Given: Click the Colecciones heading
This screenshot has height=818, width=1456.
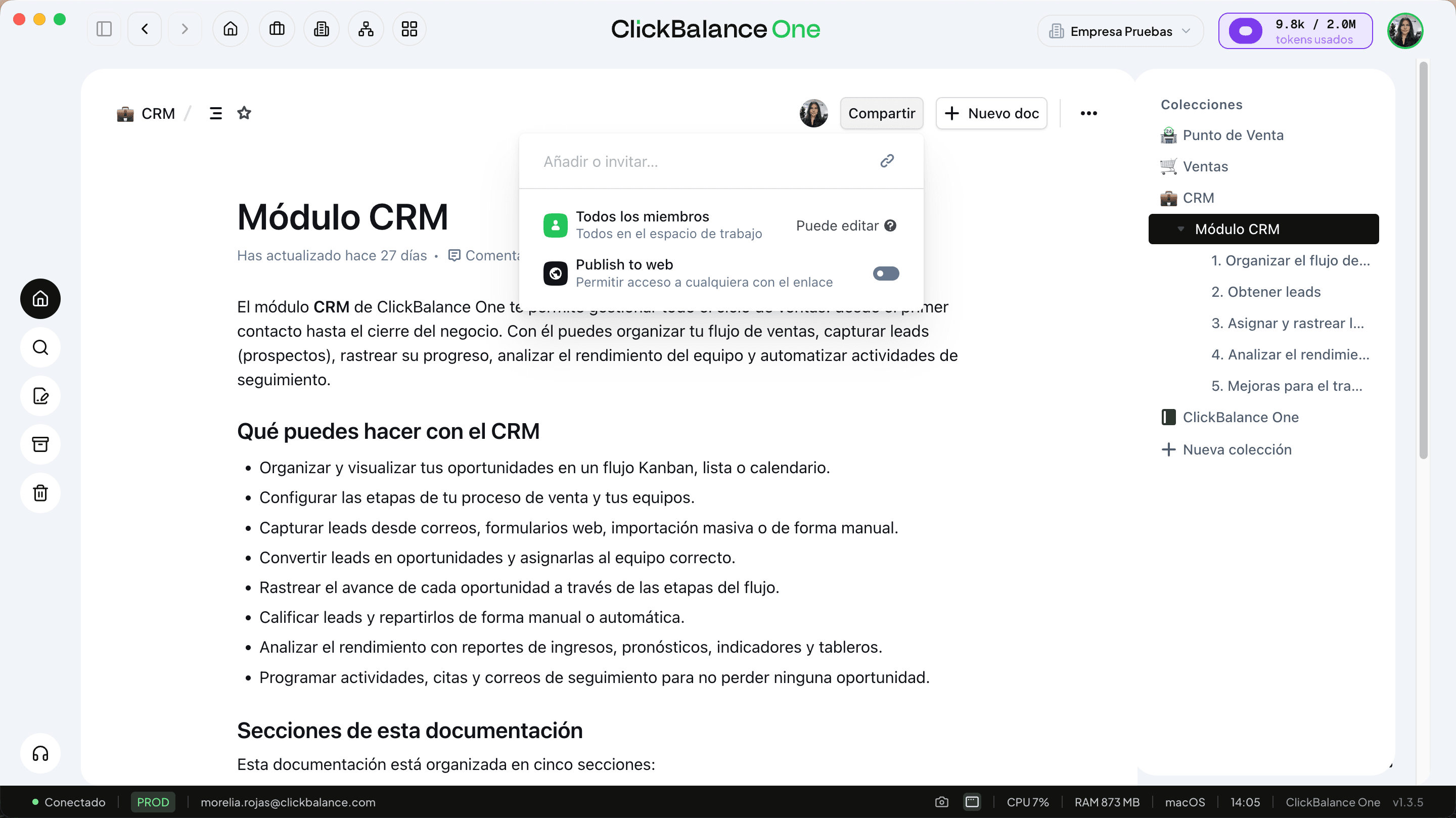Looking at the screenshot, I should pyautogui.click(x=1201, y=105).
